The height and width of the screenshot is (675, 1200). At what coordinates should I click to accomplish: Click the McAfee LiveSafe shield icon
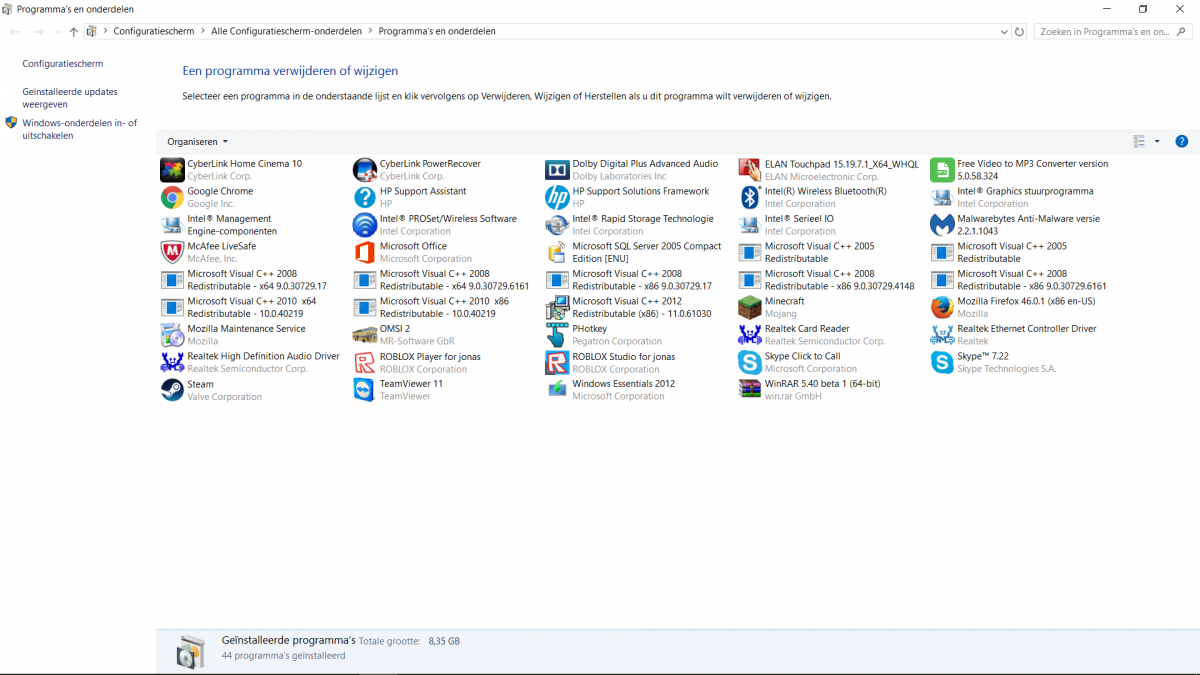tap(172, 252)
